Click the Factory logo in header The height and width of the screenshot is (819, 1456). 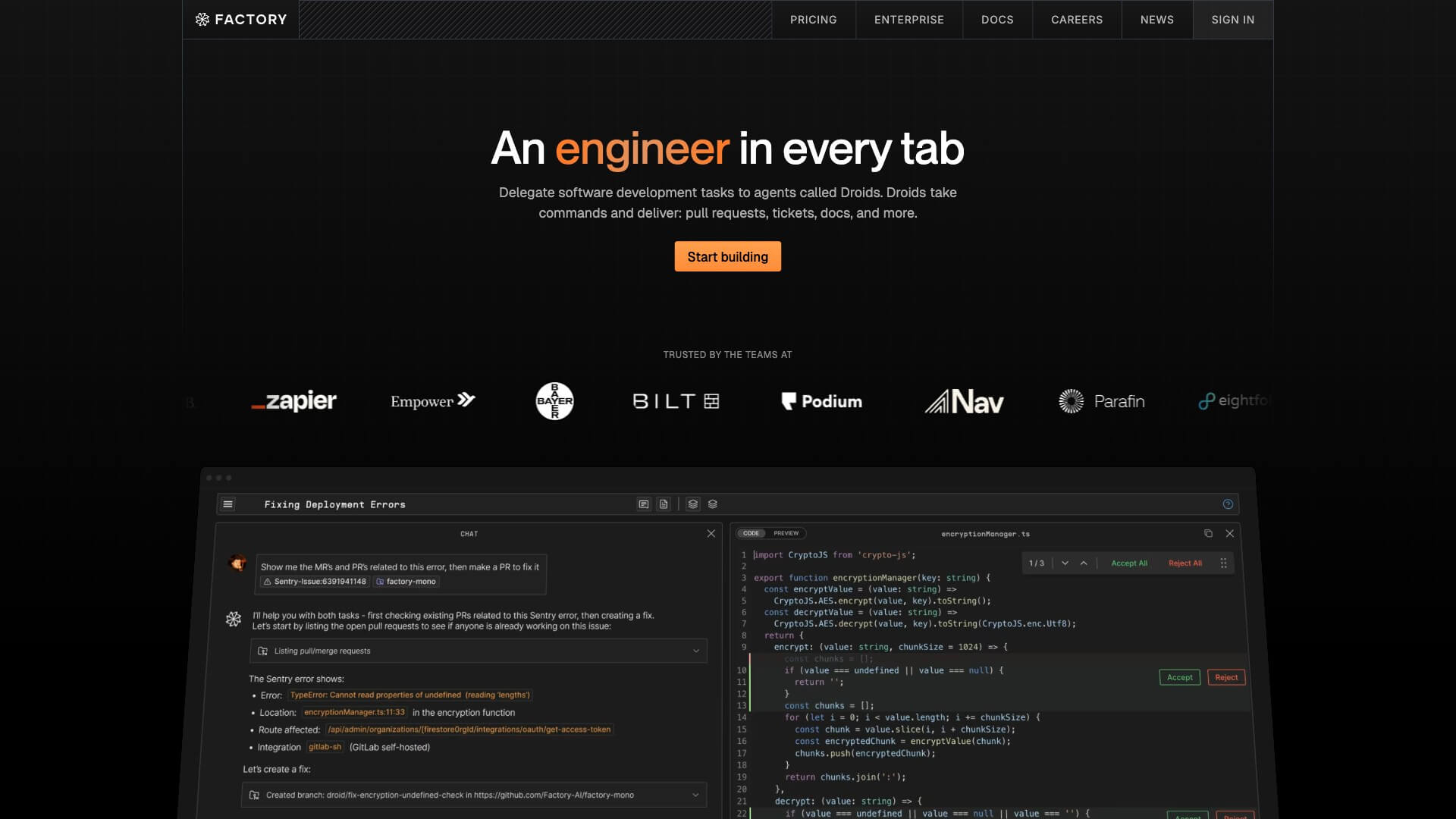tap(241, 20)
